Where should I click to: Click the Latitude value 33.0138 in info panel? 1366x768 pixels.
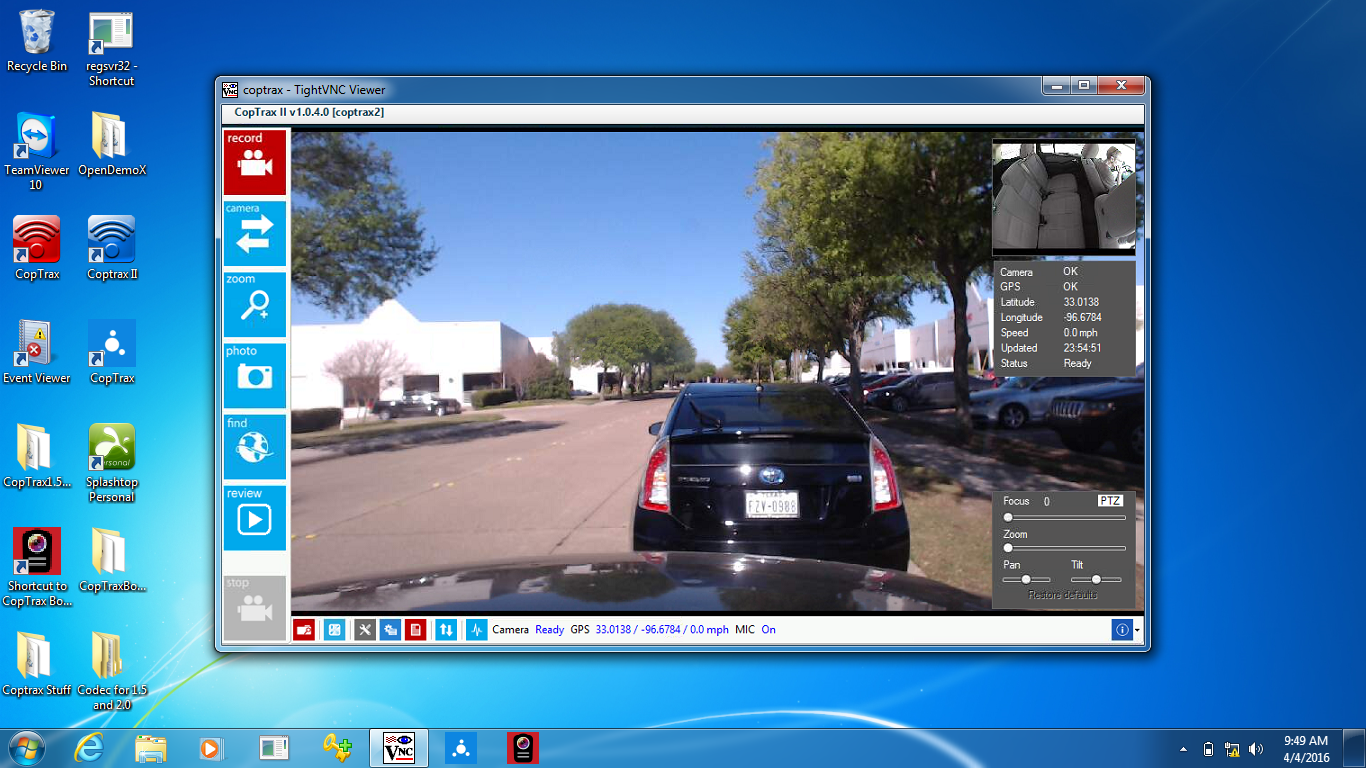pyautogui.click(x=1081, y=302)
